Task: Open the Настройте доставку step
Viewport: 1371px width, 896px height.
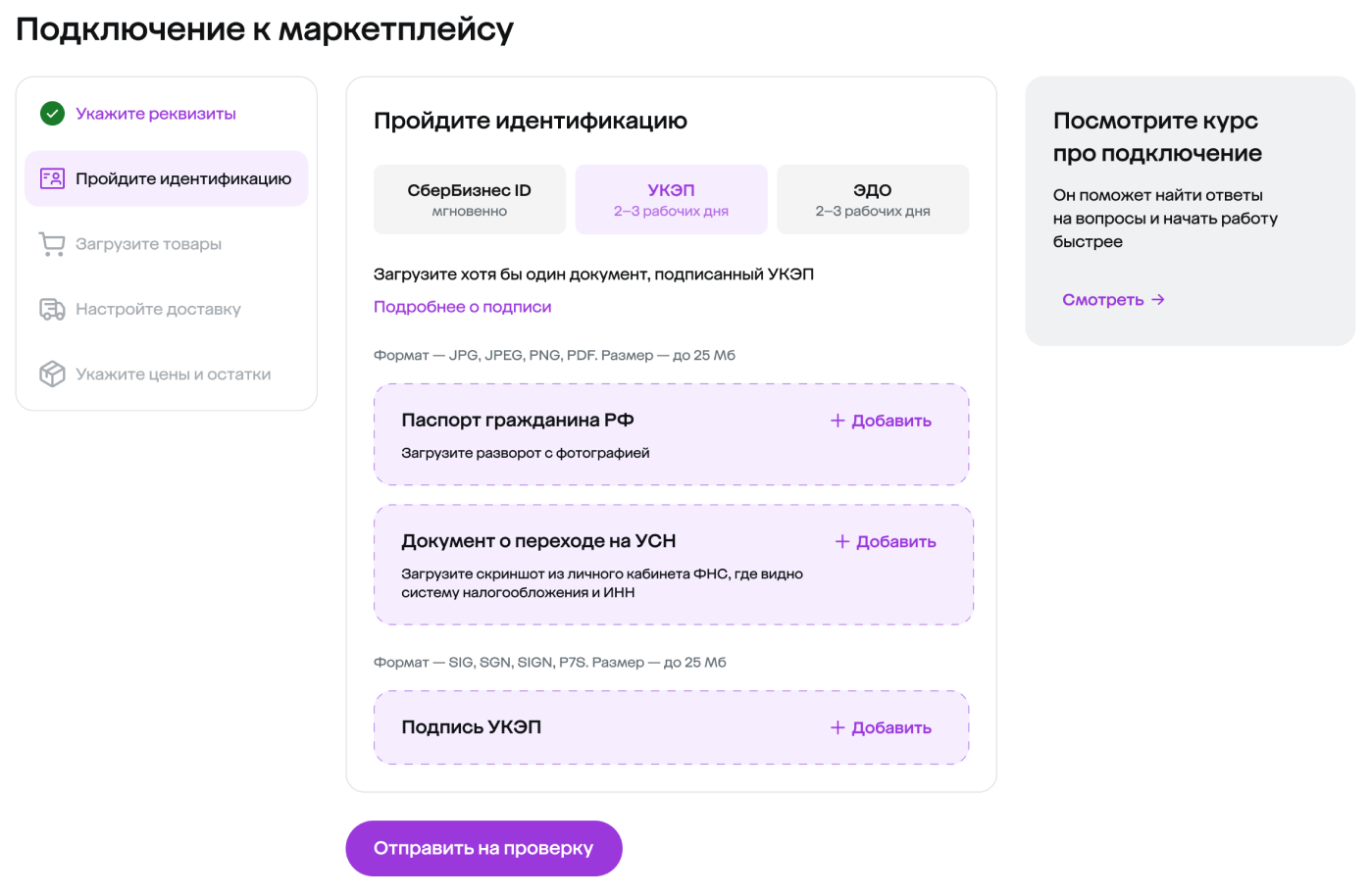Action: (x=158, y=310)
